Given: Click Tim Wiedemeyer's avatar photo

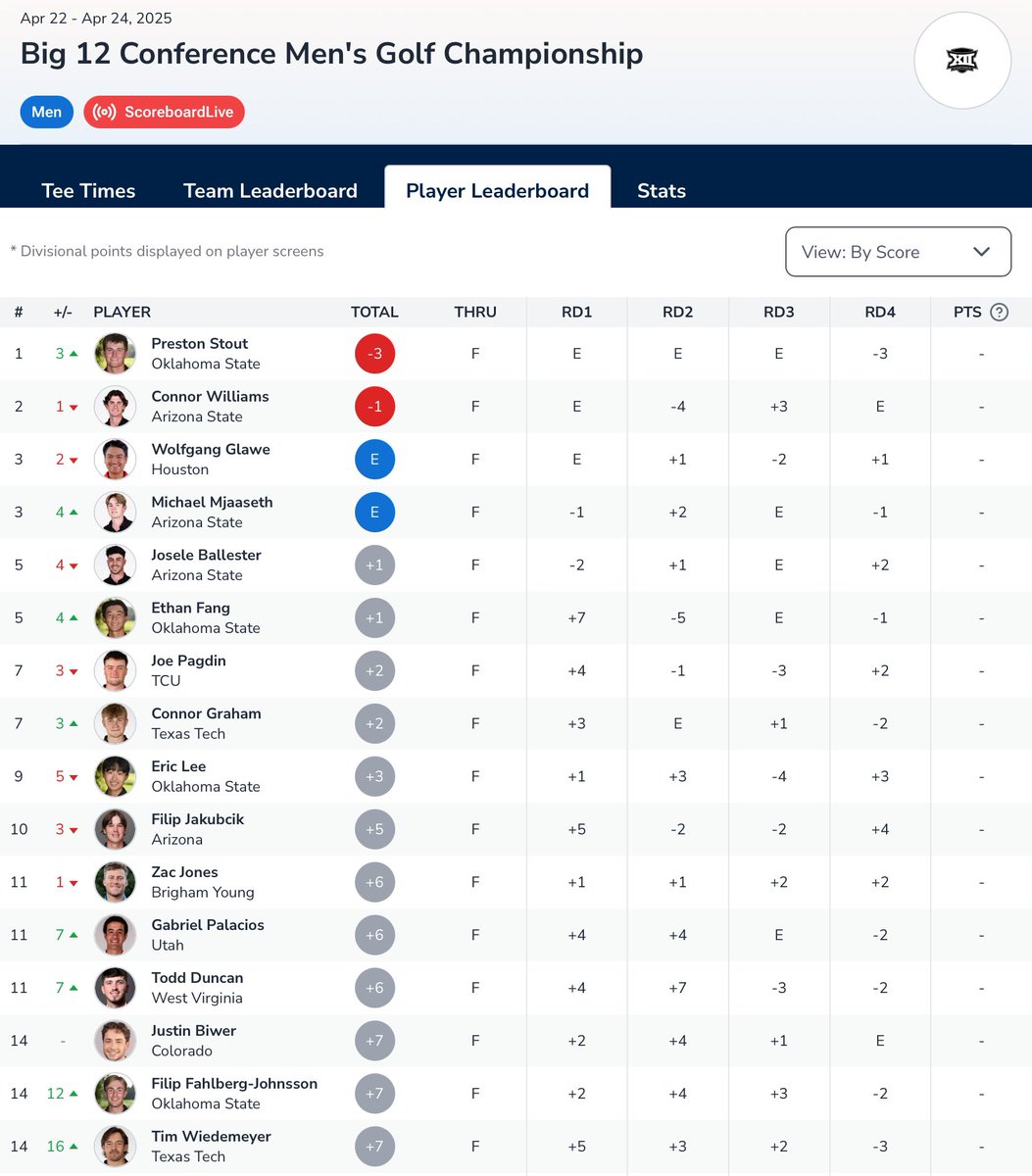Looking at the screenshot, I should tap(115, 1148).
